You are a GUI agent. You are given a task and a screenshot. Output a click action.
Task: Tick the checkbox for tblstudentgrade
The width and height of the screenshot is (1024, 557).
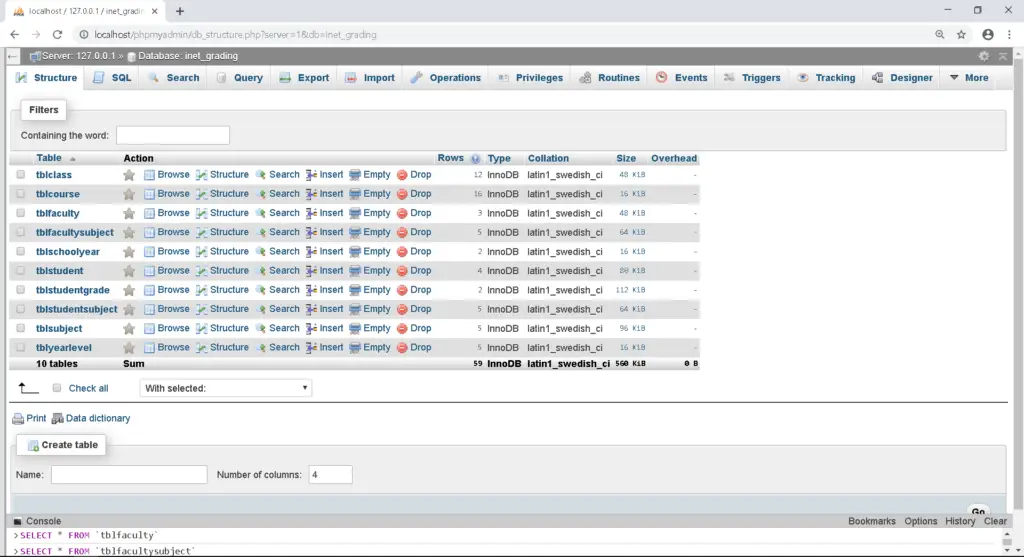click(x=20, y=290)
